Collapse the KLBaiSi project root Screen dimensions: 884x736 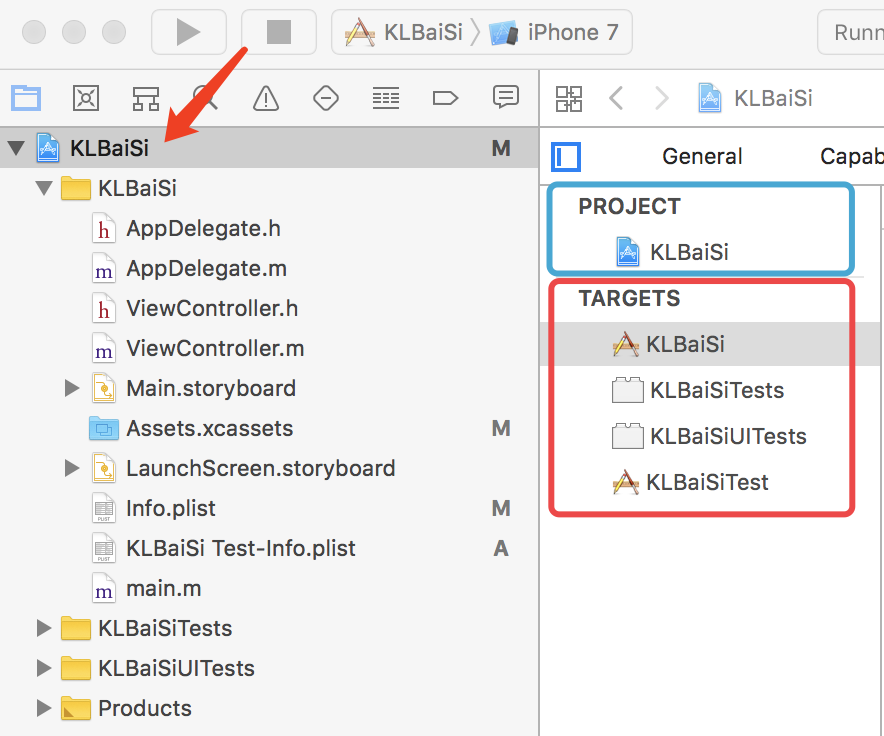(x=16, y=149)
